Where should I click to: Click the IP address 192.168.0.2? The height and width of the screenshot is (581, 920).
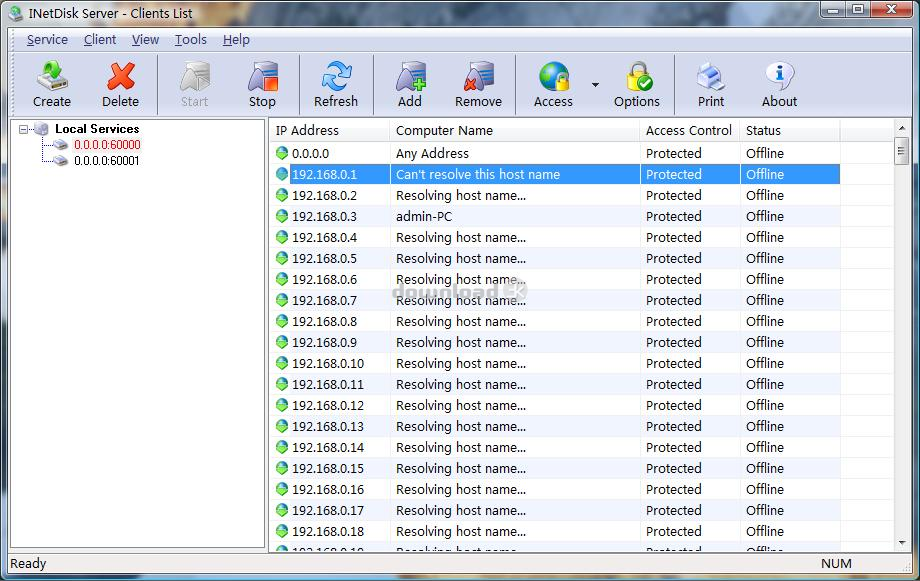[324, 195]
